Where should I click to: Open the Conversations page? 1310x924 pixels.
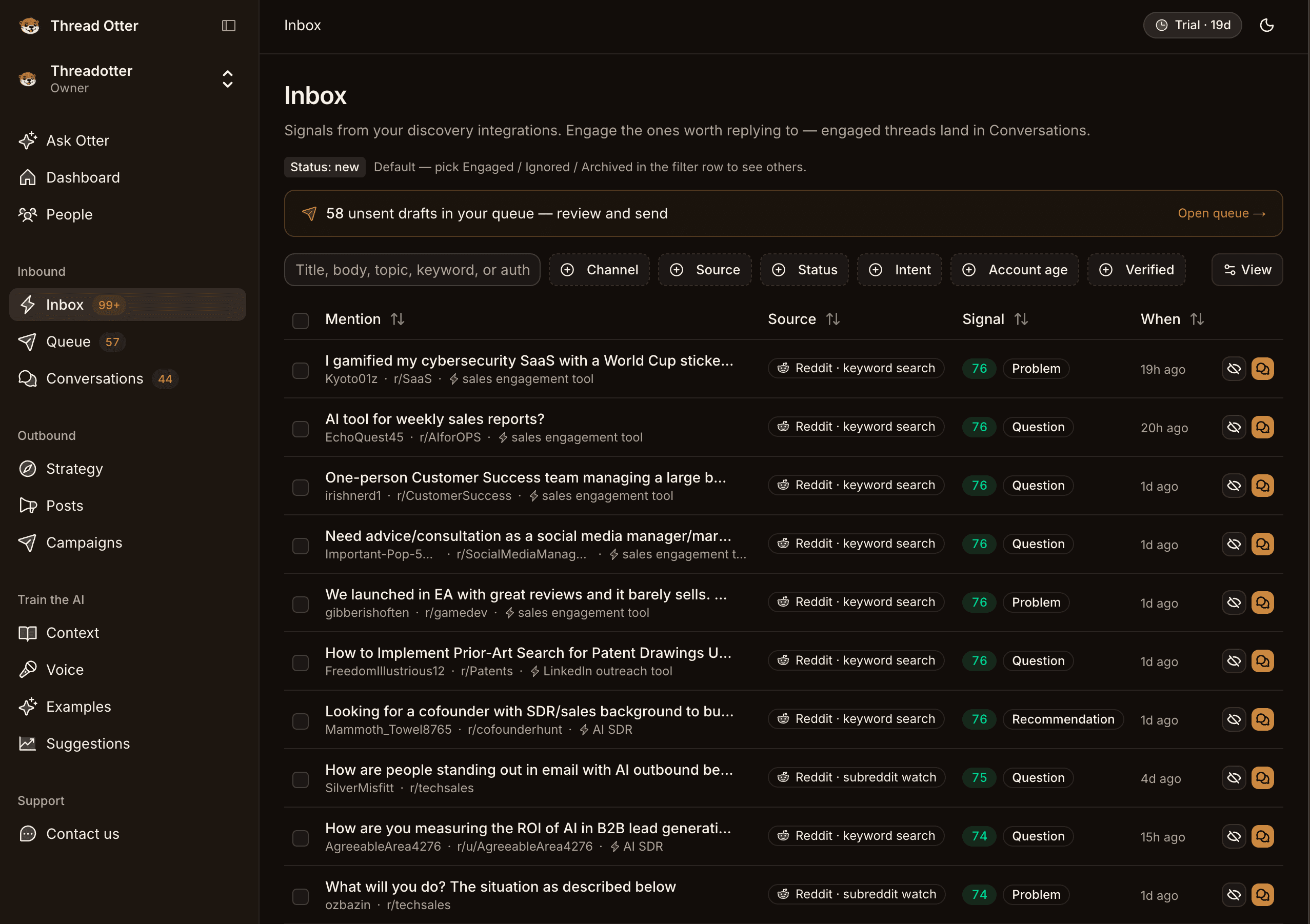pyautogui.click(x=128, y=379)
